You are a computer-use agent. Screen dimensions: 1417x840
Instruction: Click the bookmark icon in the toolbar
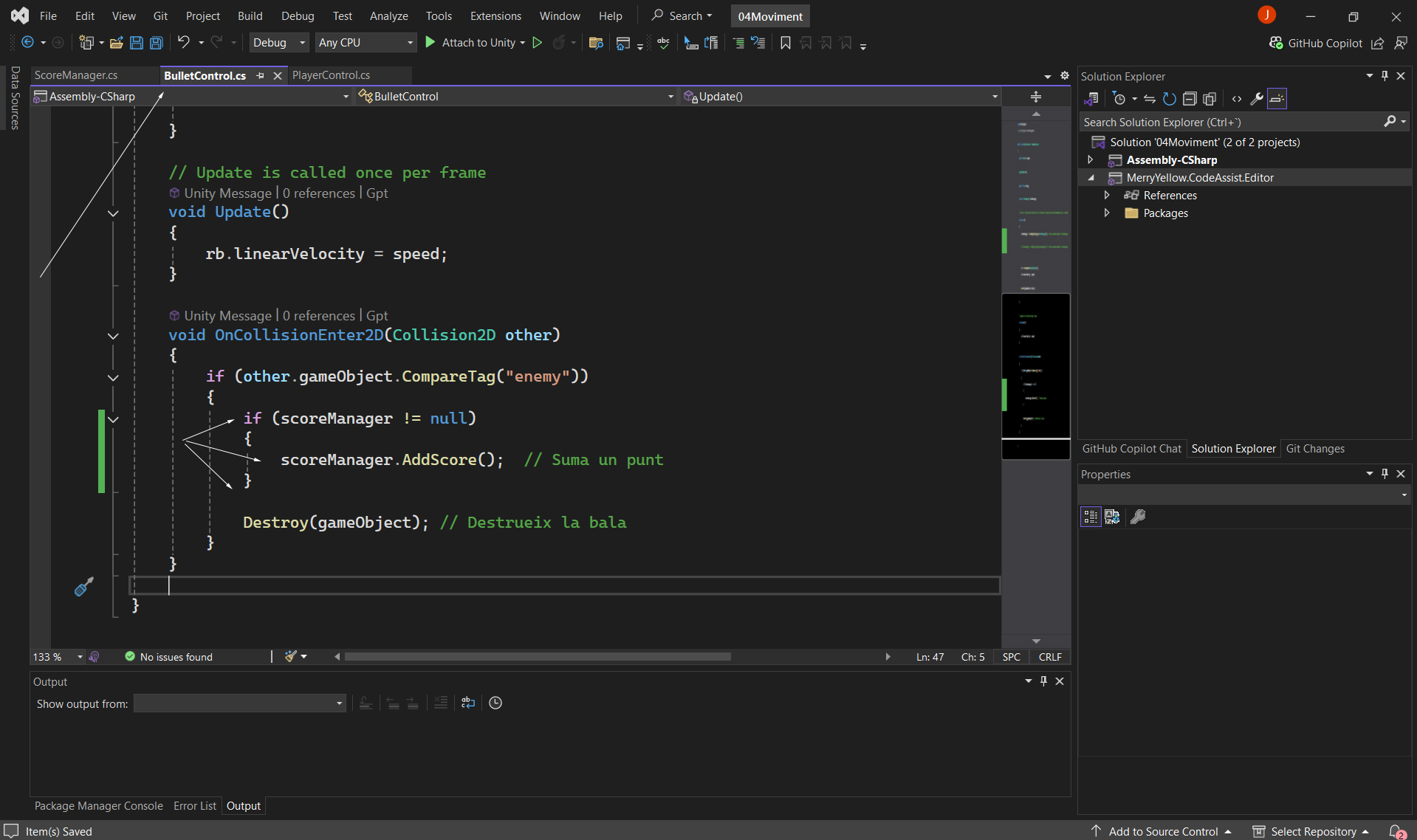click(785, 43)
